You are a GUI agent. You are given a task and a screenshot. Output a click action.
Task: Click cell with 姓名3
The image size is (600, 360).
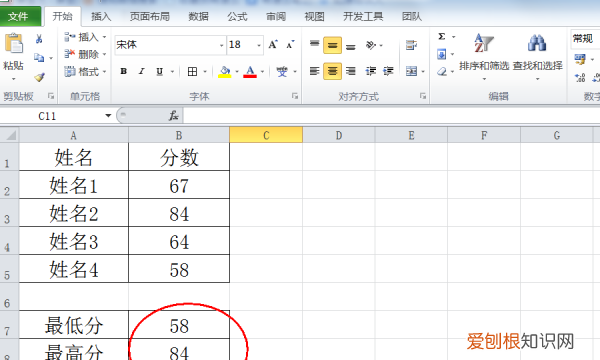(74, 241)
